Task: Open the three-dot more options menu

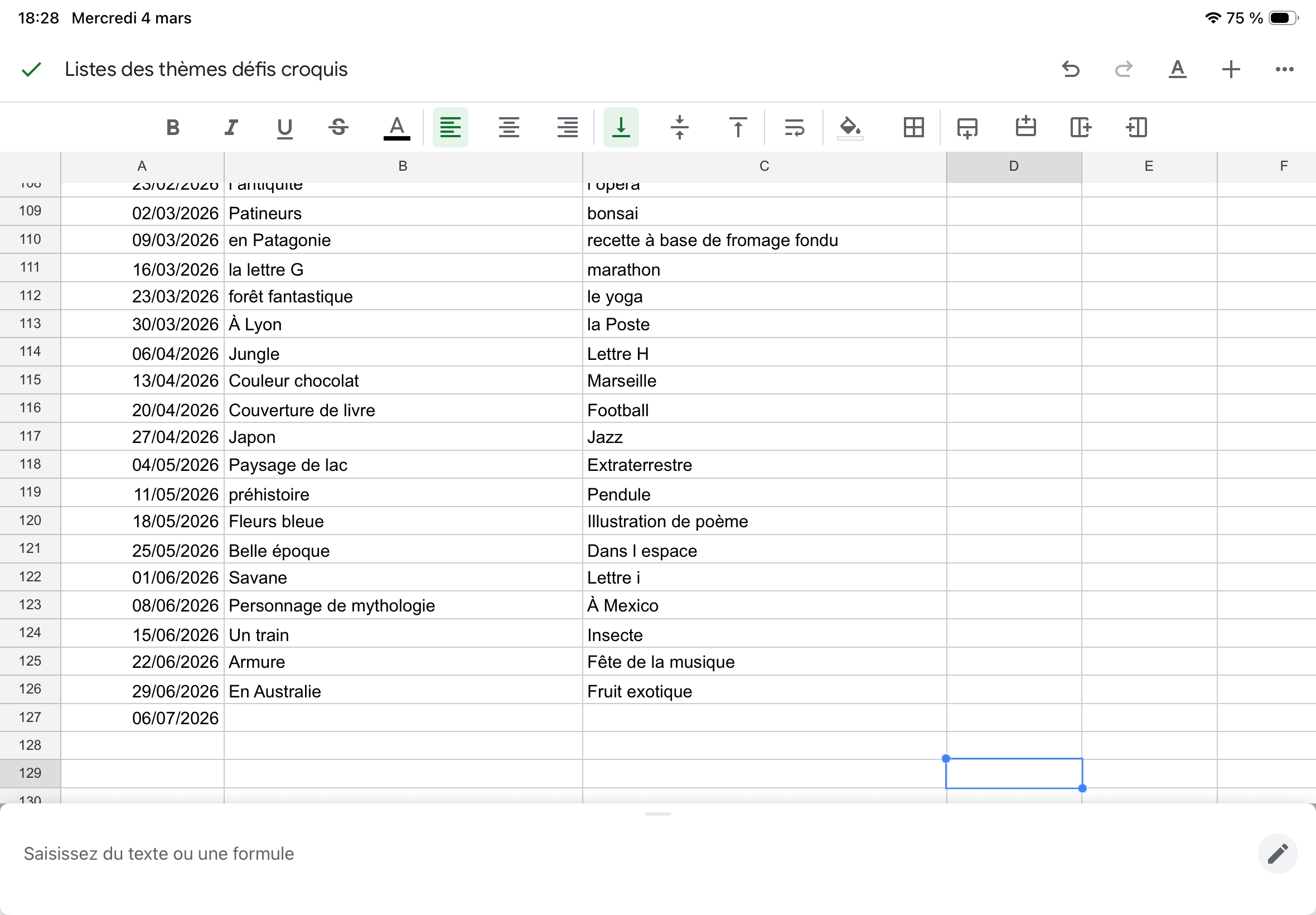Action: 1284,69
